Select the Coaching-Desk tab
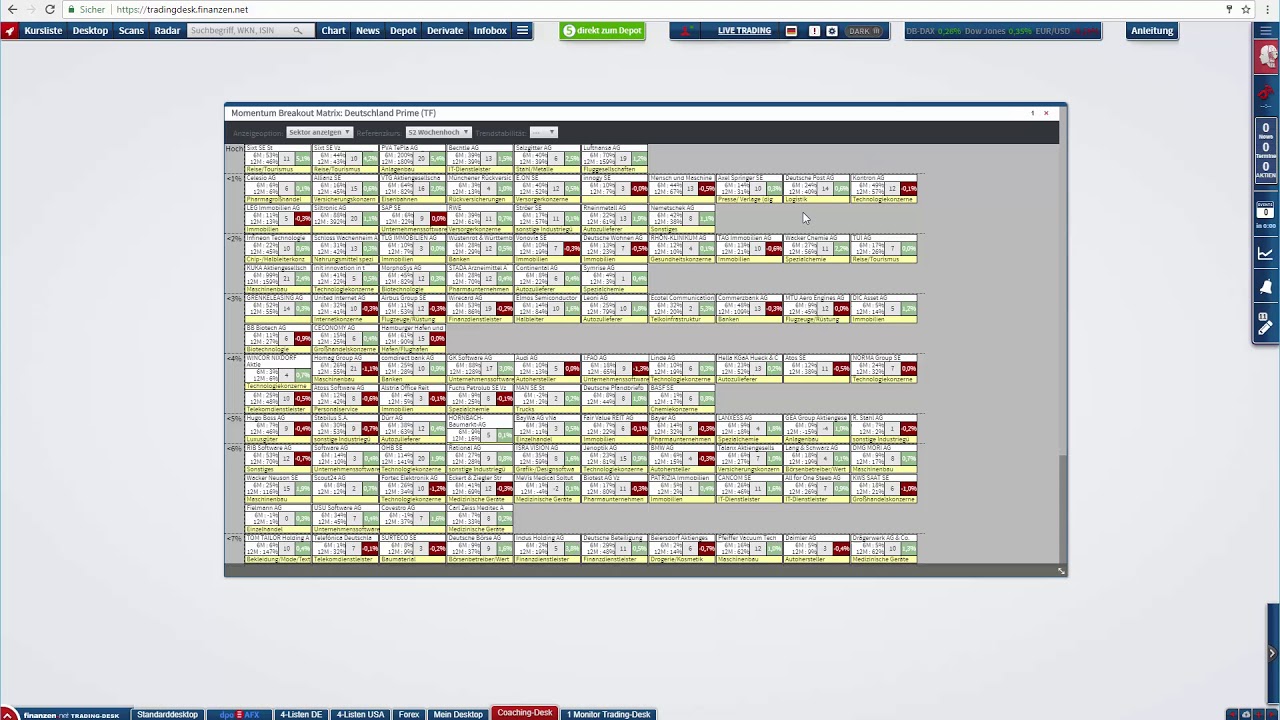 525,713
